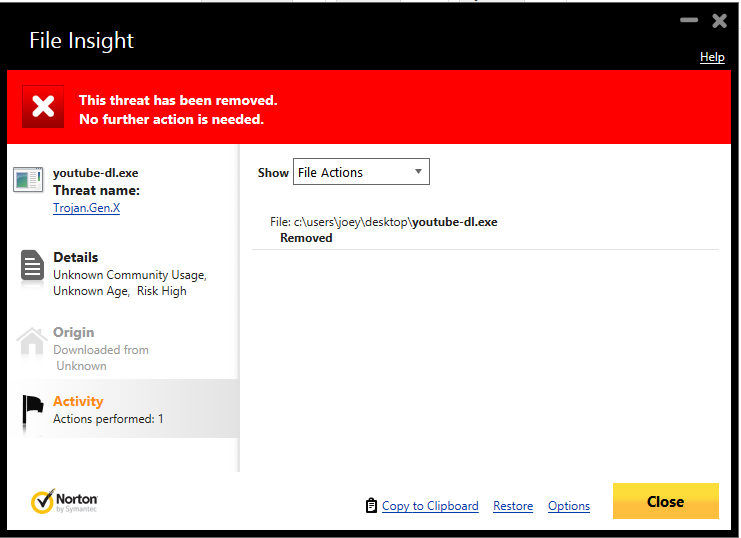Click the clipboard icon beside Copy to Clipboard
The width and height of the screenshot is (741, 538).
371,506
